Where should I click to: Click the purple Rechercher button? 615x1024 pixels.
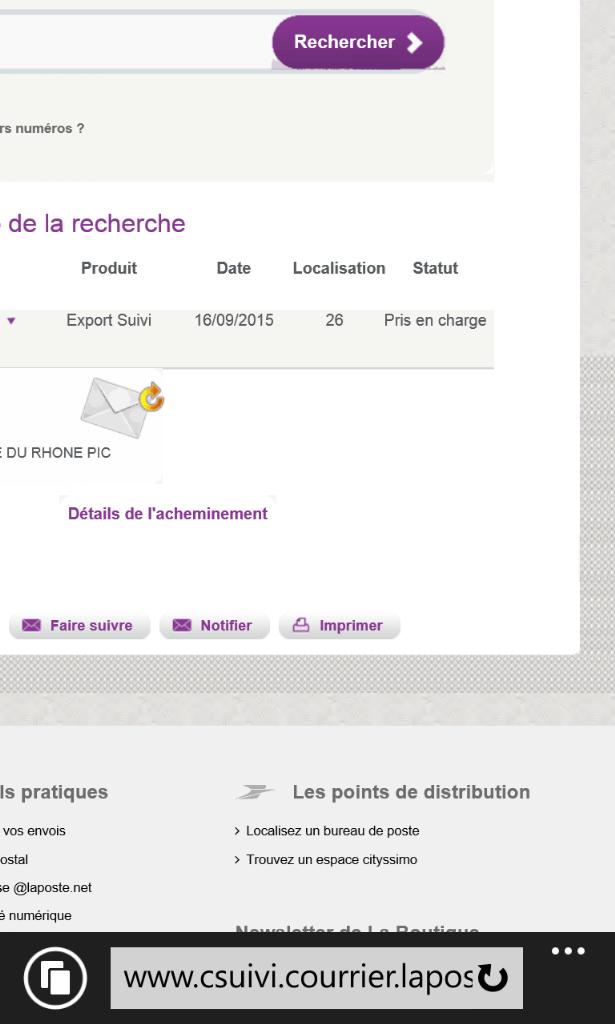pos(358,42)
